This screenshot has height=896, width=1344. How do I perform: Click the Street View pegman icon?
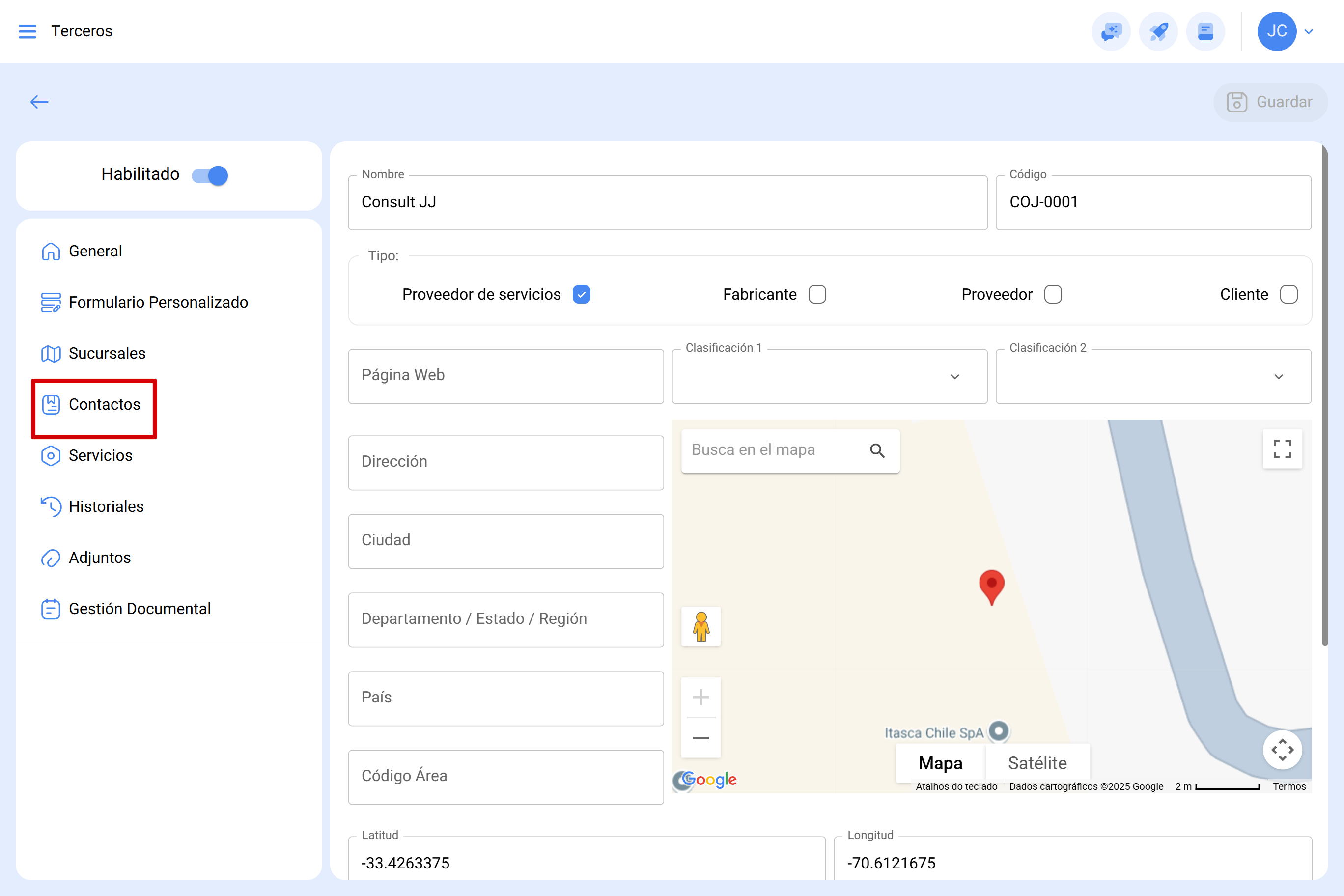click(701, 627)
